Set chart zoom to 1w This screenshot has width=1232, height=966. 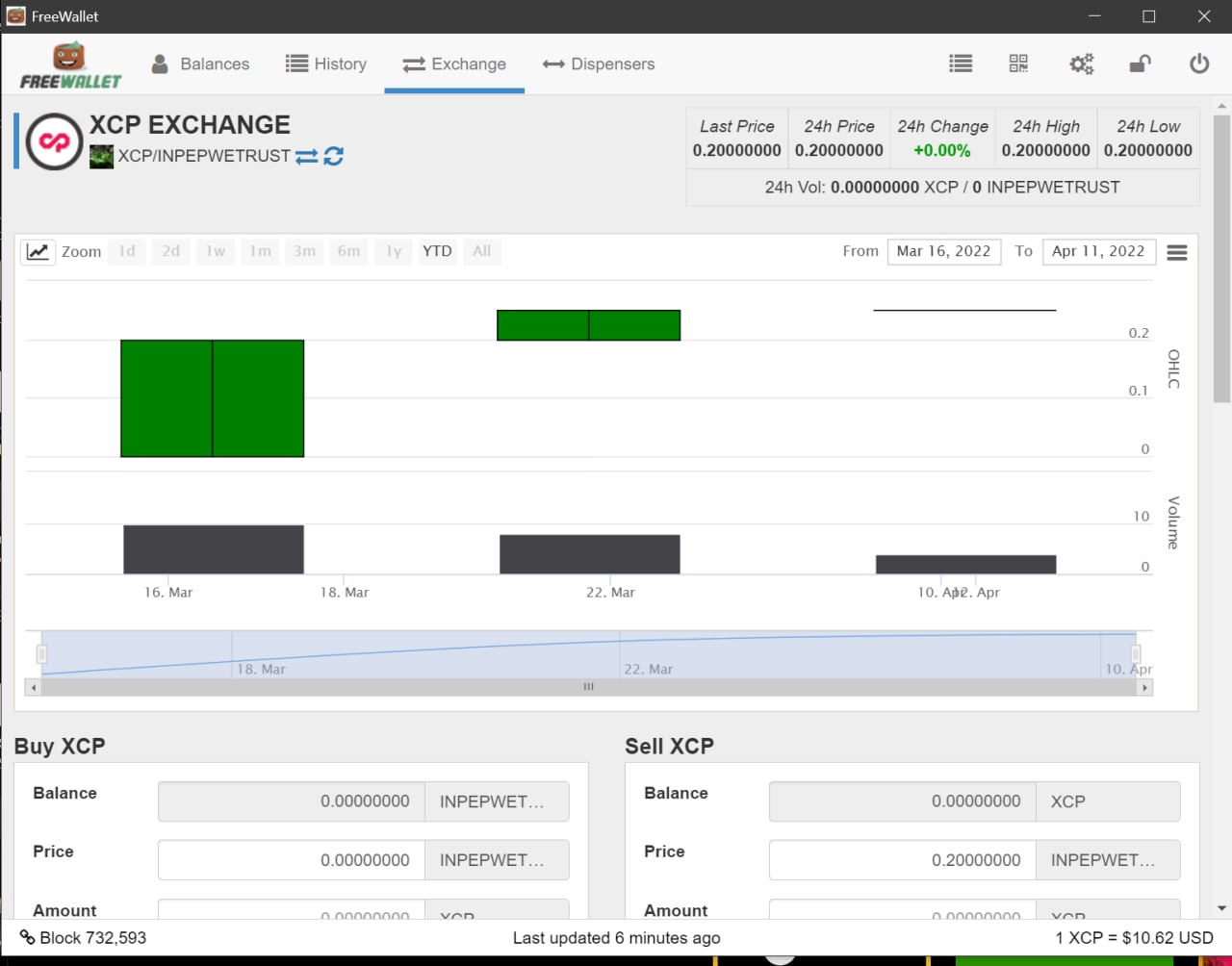[x=216, y=251]
